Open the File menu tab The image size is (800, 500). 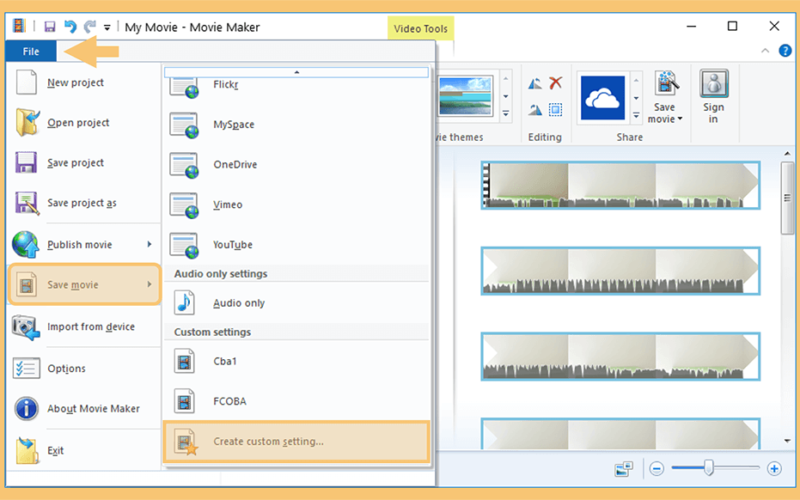click(31, 52)
